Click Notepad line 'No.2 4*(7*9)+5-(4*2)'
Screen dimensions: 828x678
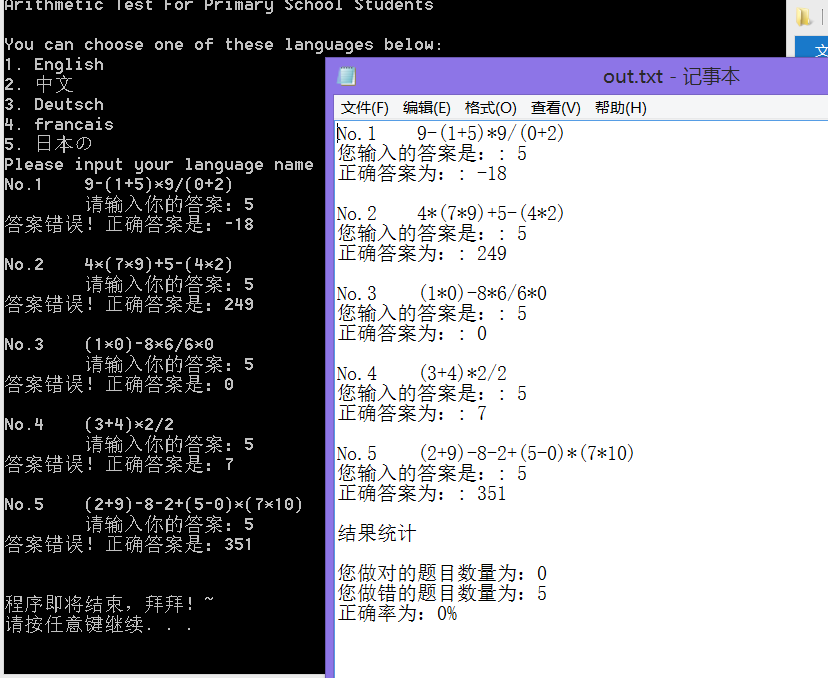(x=450, y=213)
